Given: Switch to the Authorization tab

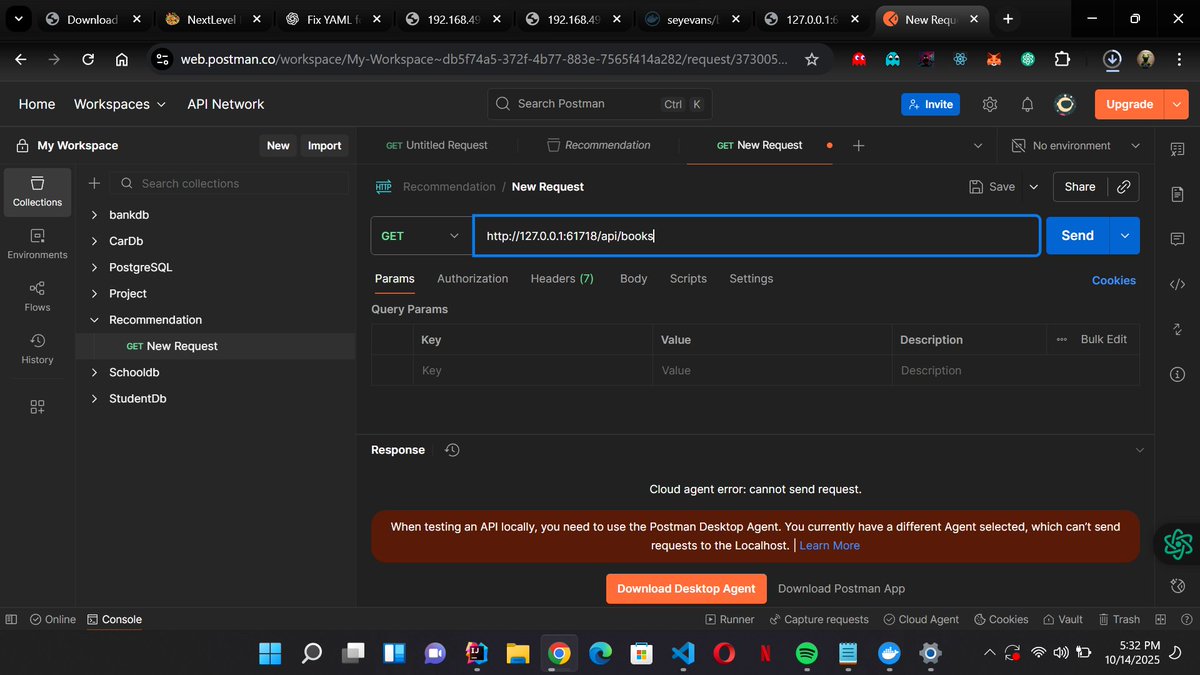Looking at the screenshot, I should point(473,279).
